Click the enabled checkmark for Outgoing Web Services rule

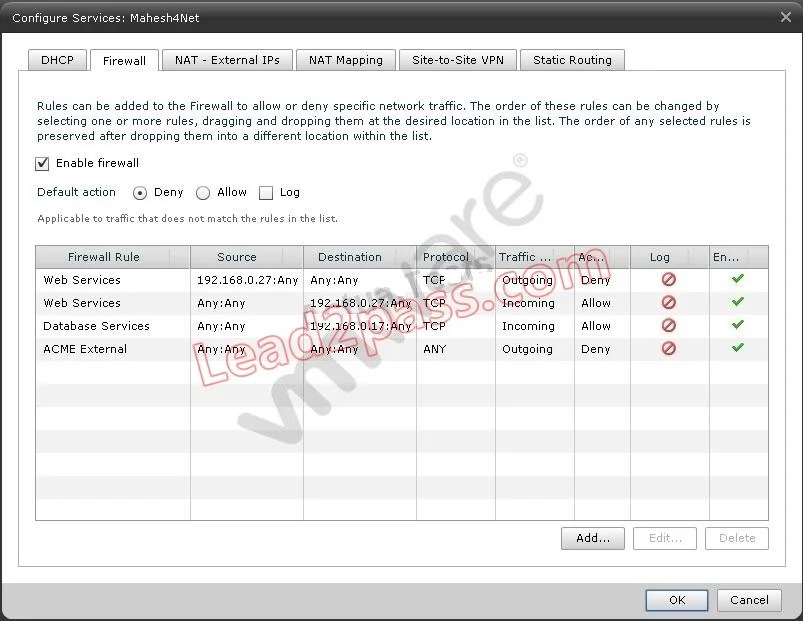[x=737, y=279]
